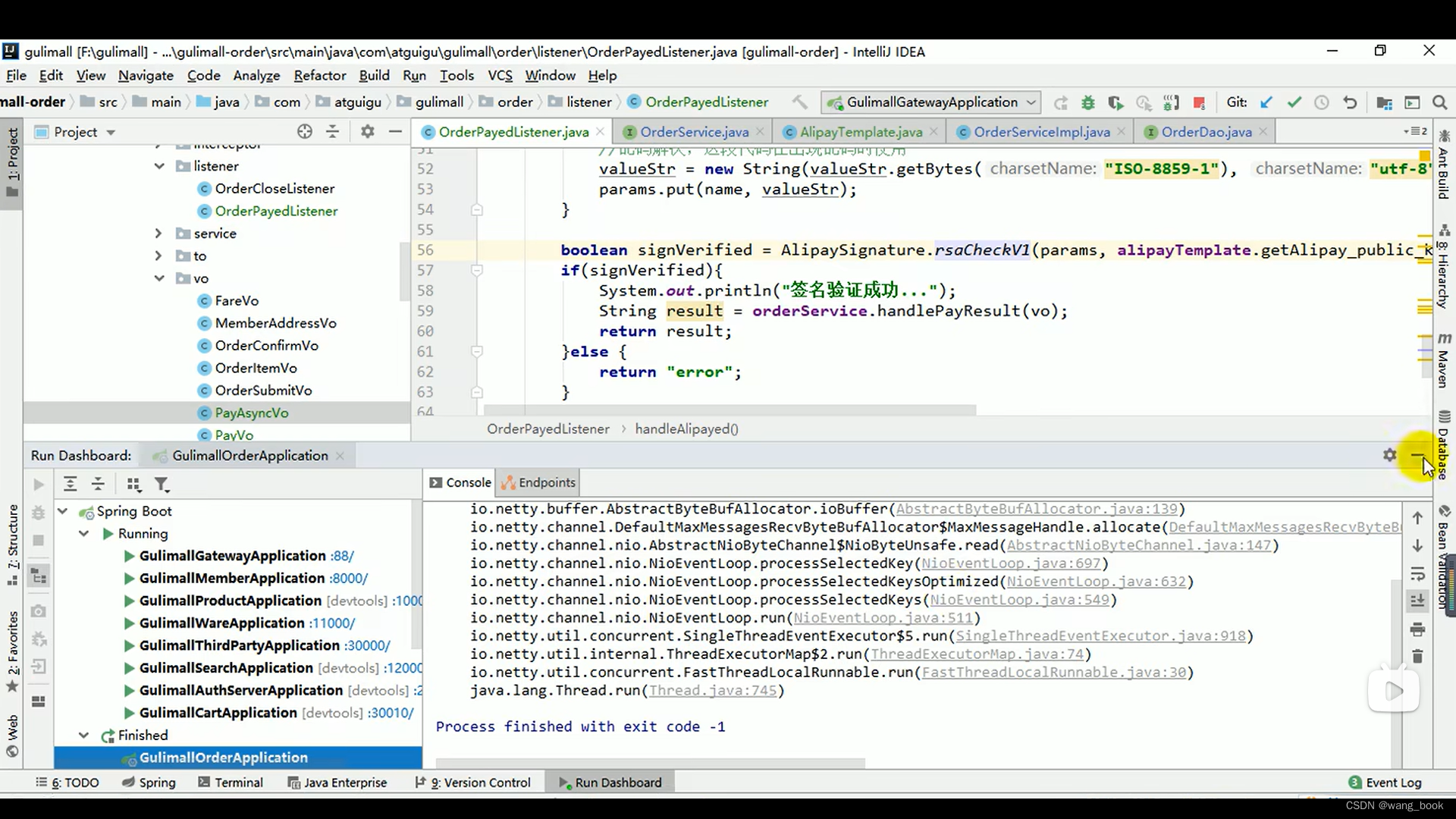This screenshot has width=1456, height=819.
Task: Toggle the 2: Favorites tool window
Action: 12,651
